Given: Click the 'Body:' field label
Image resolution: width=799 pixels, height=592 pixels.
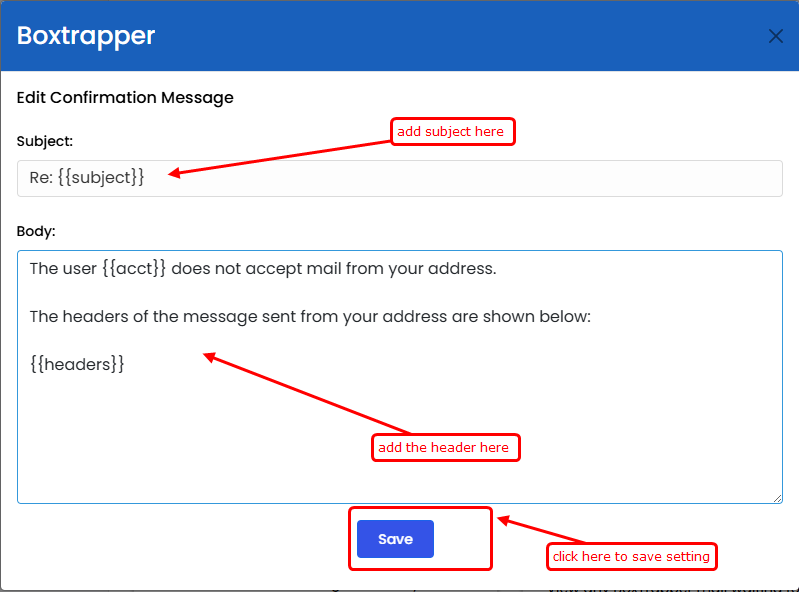Looking at the screenshot, I should (36, 231).
